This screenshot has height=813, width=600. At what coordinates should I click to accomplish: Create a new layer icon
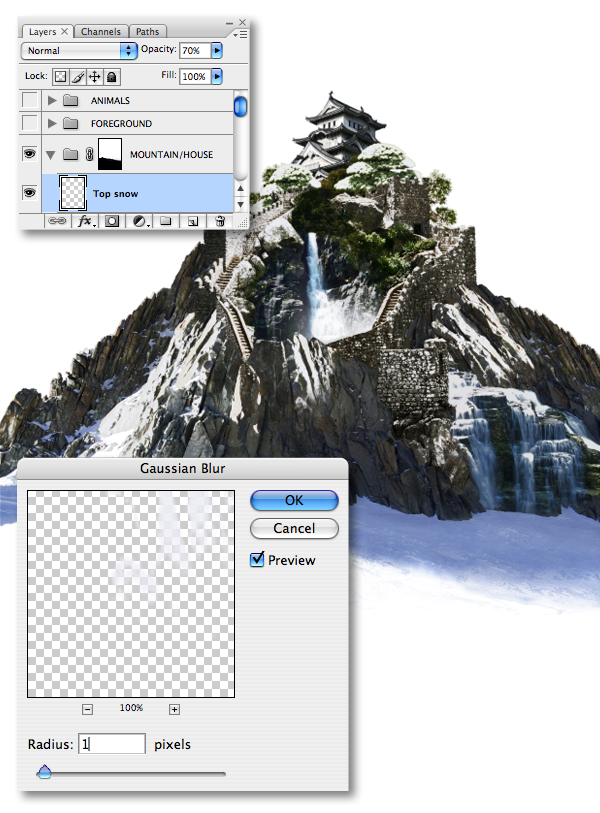(x=193, y=221)
